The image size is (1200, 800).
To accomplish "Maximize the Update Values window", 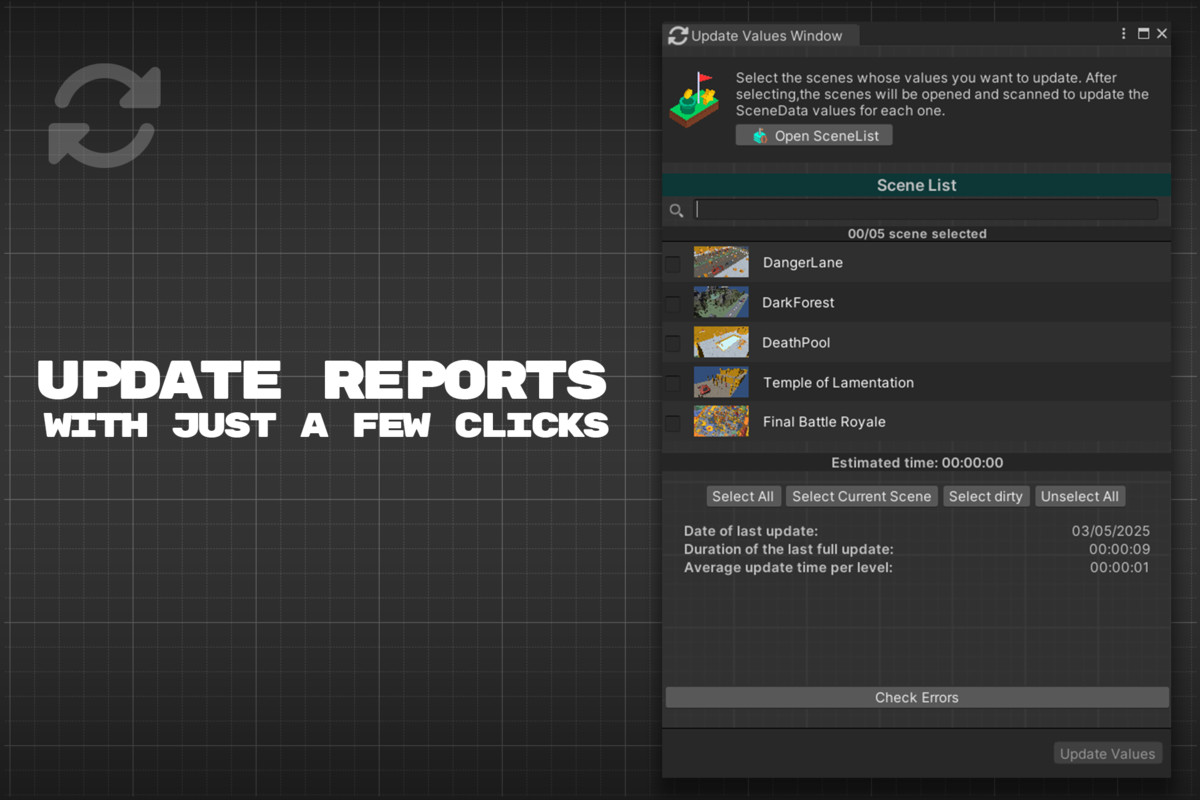I will pos(1144,34).
